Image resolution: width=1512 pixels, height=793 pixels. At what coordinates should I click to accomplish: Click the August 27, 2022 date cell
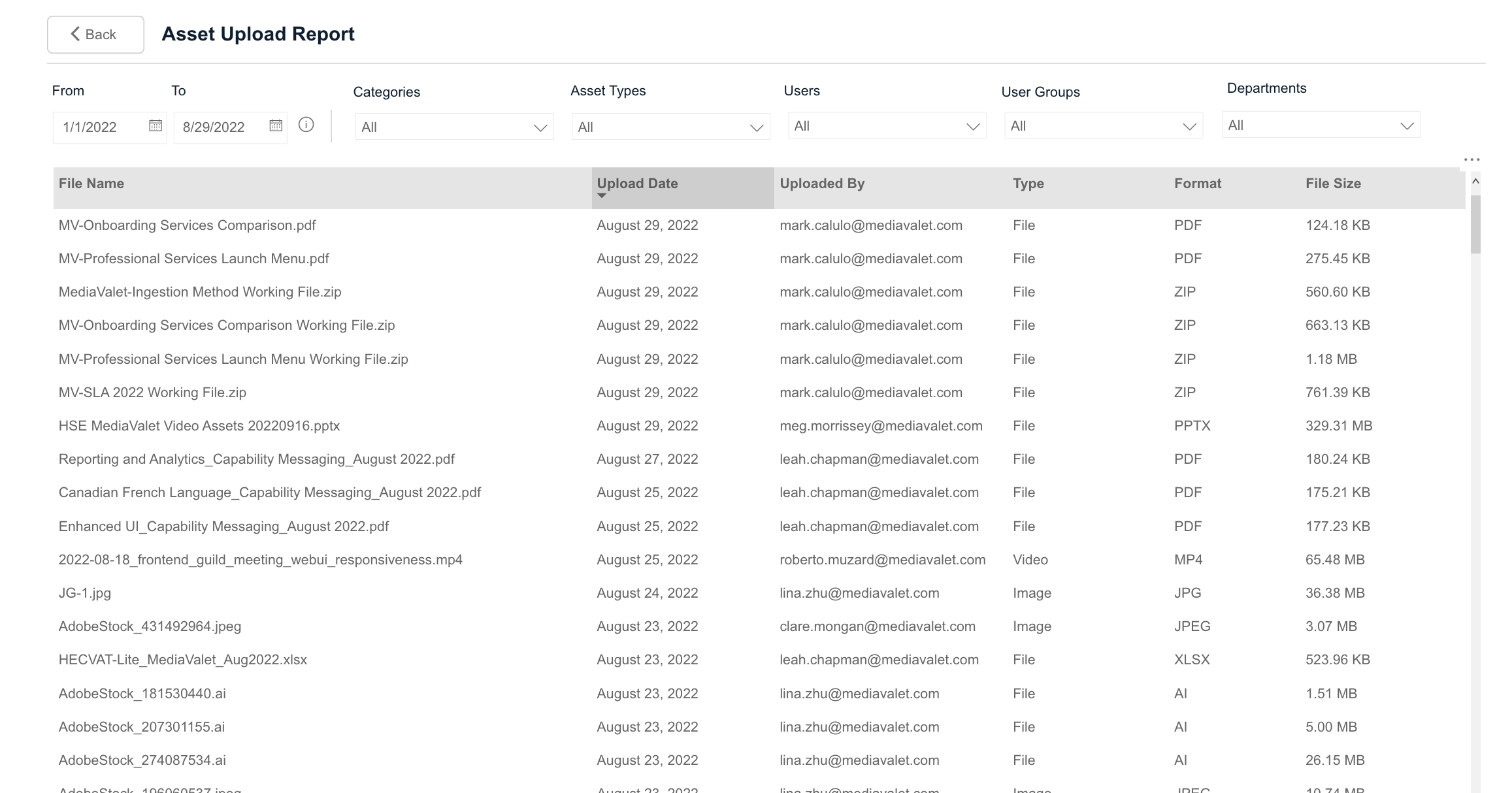[x=648, y=459]
